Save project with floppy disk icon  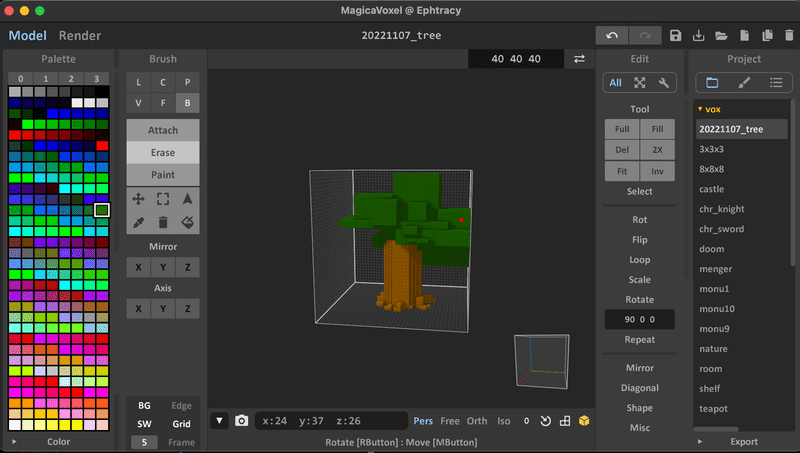click(676, 36)
